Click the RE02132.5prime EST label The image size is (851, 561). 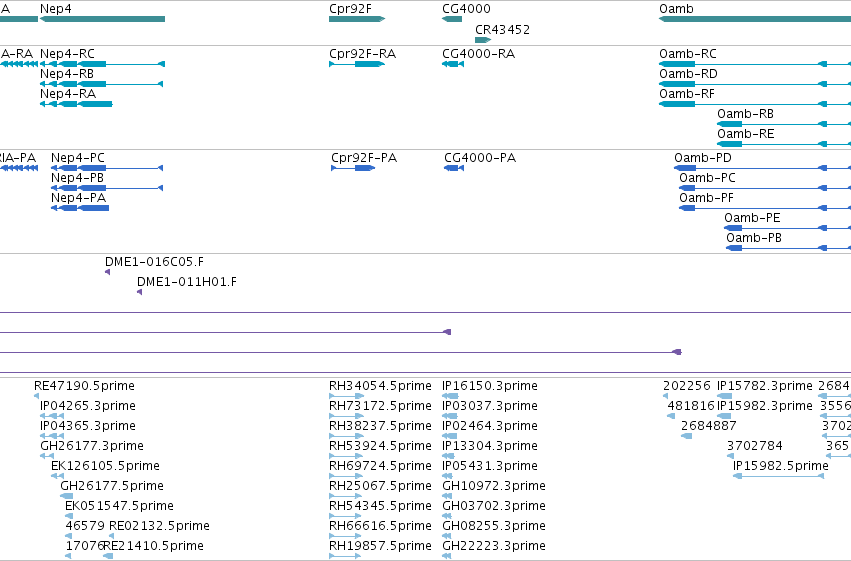159,526
